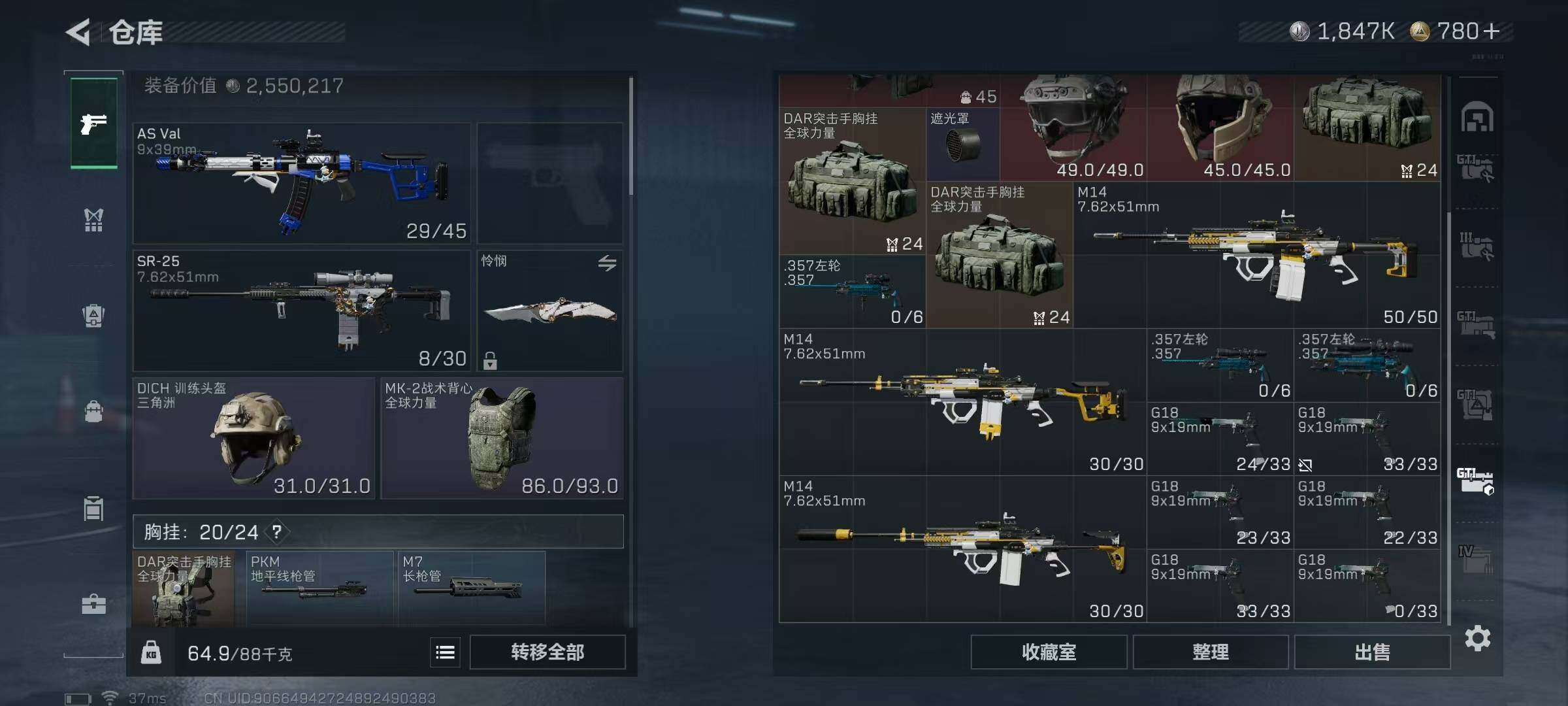Click the settings gear icon
Screen dimensions: 1568x706
(1477, 638)
